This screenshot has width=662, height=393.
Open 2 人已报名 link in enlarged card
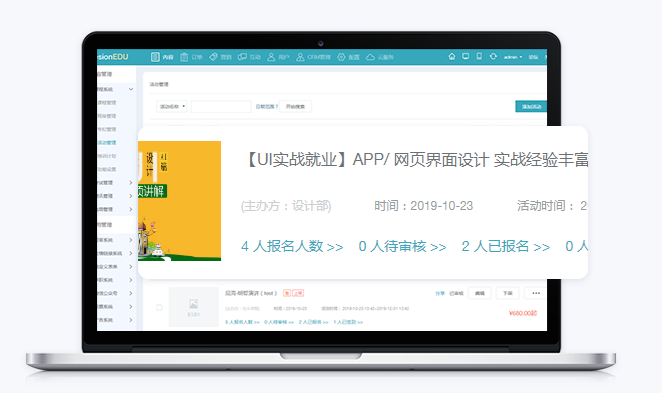pos(505,246)
